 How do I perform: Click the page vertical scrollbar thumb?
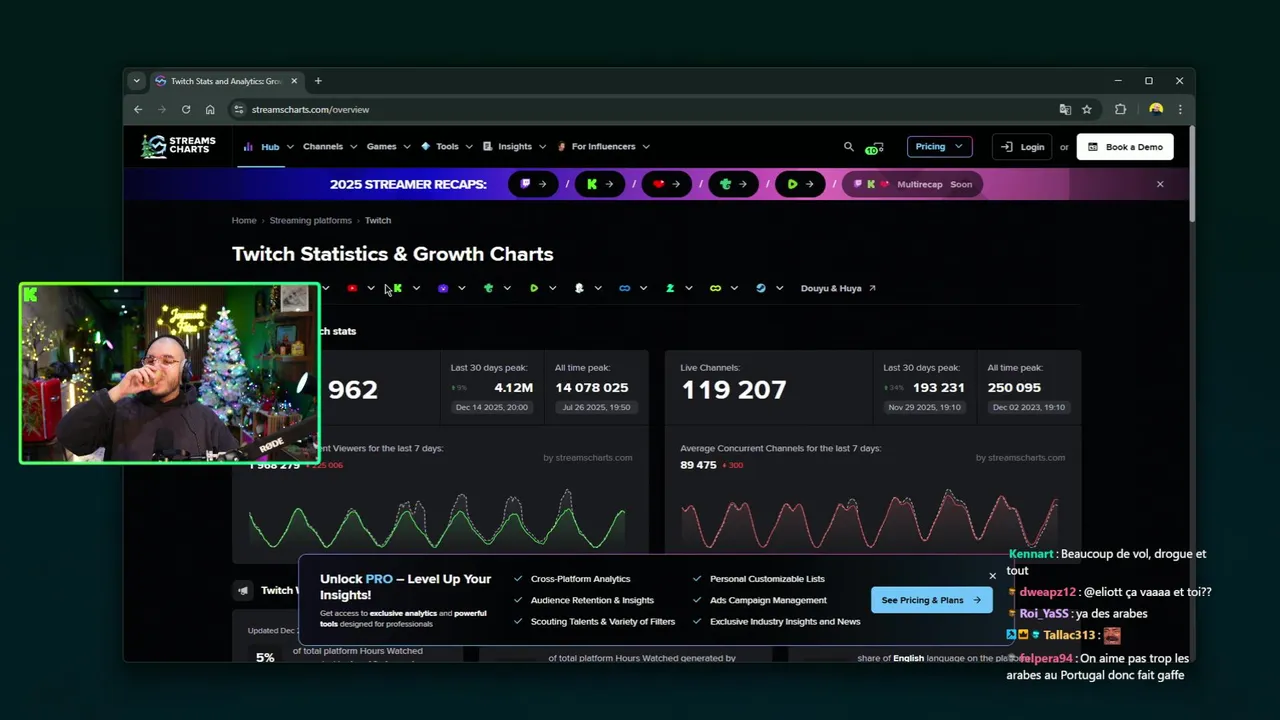1191,175
